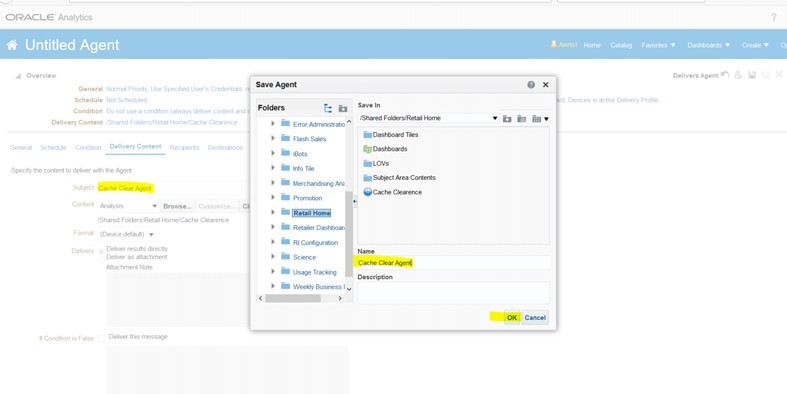787x394 pixels.
Task: Switch to the Condition tab
Action: pyautogui.click(x=88, y=148)
